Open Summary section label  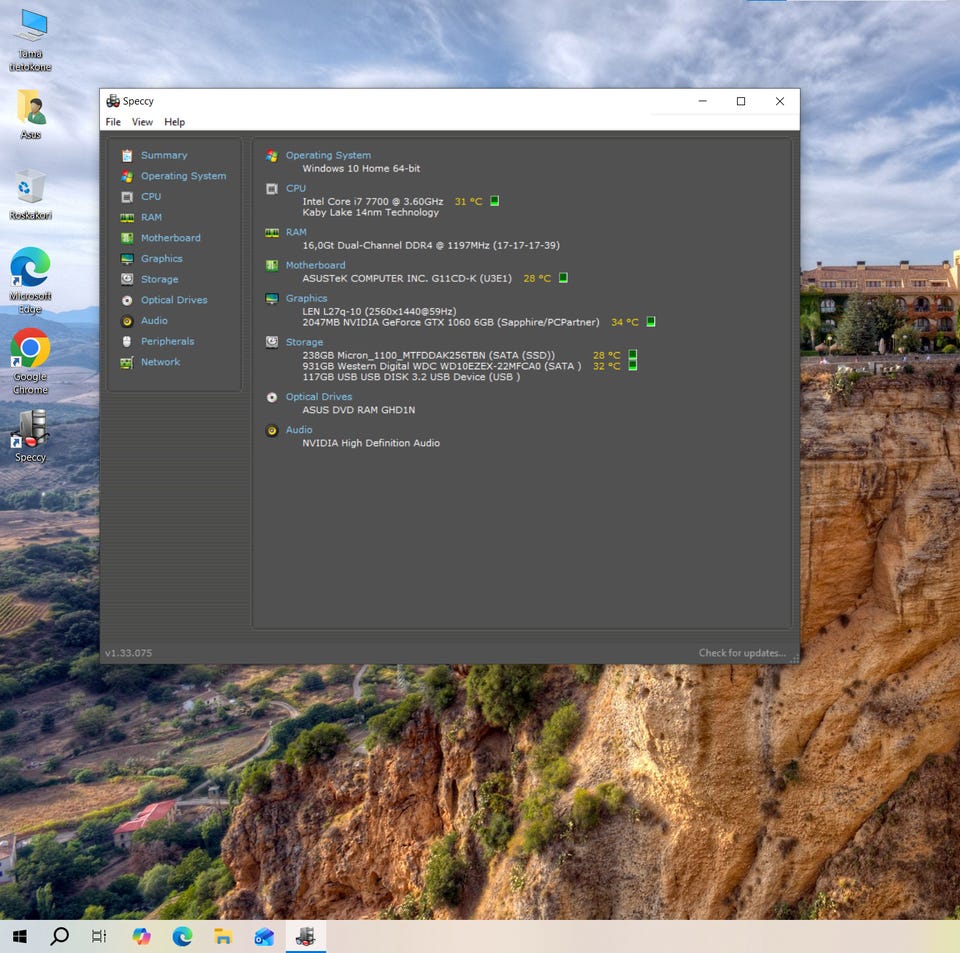(164, 155)
